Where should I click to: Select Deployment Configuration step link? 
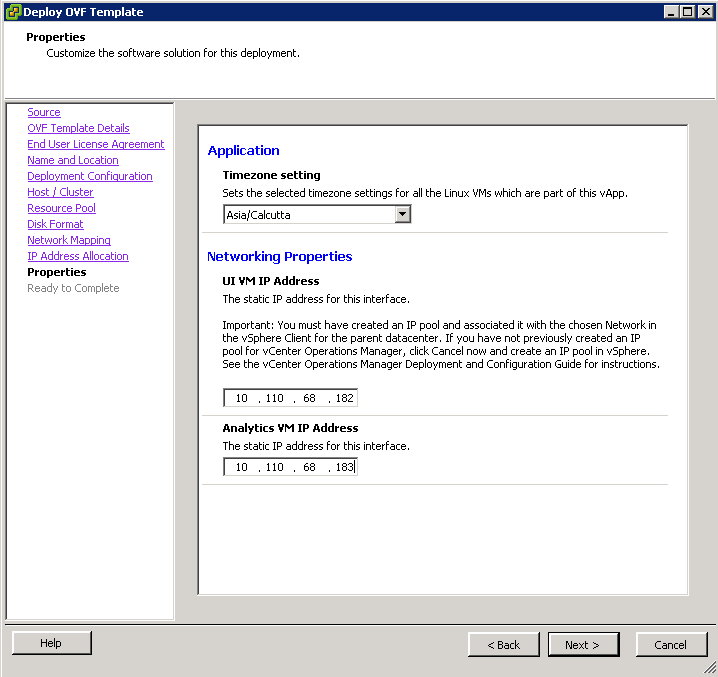(90, 176)
